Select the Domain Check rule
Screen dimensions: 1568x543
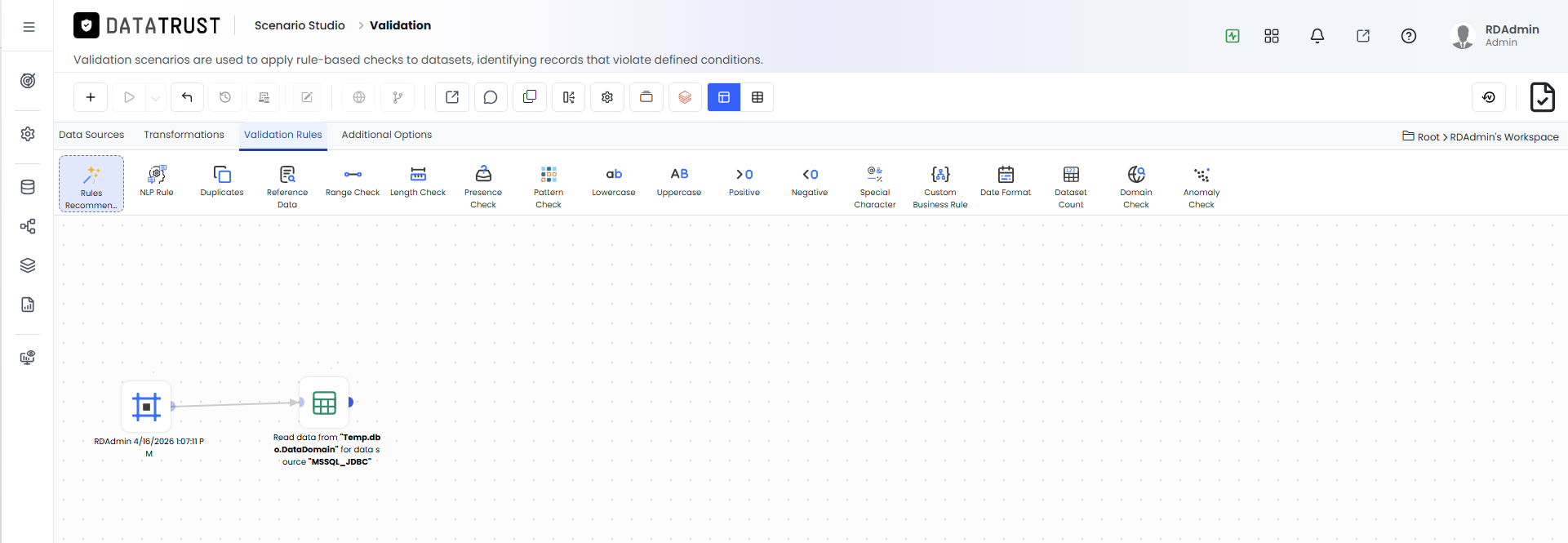pyautogui.click(x=1136, y=186)
